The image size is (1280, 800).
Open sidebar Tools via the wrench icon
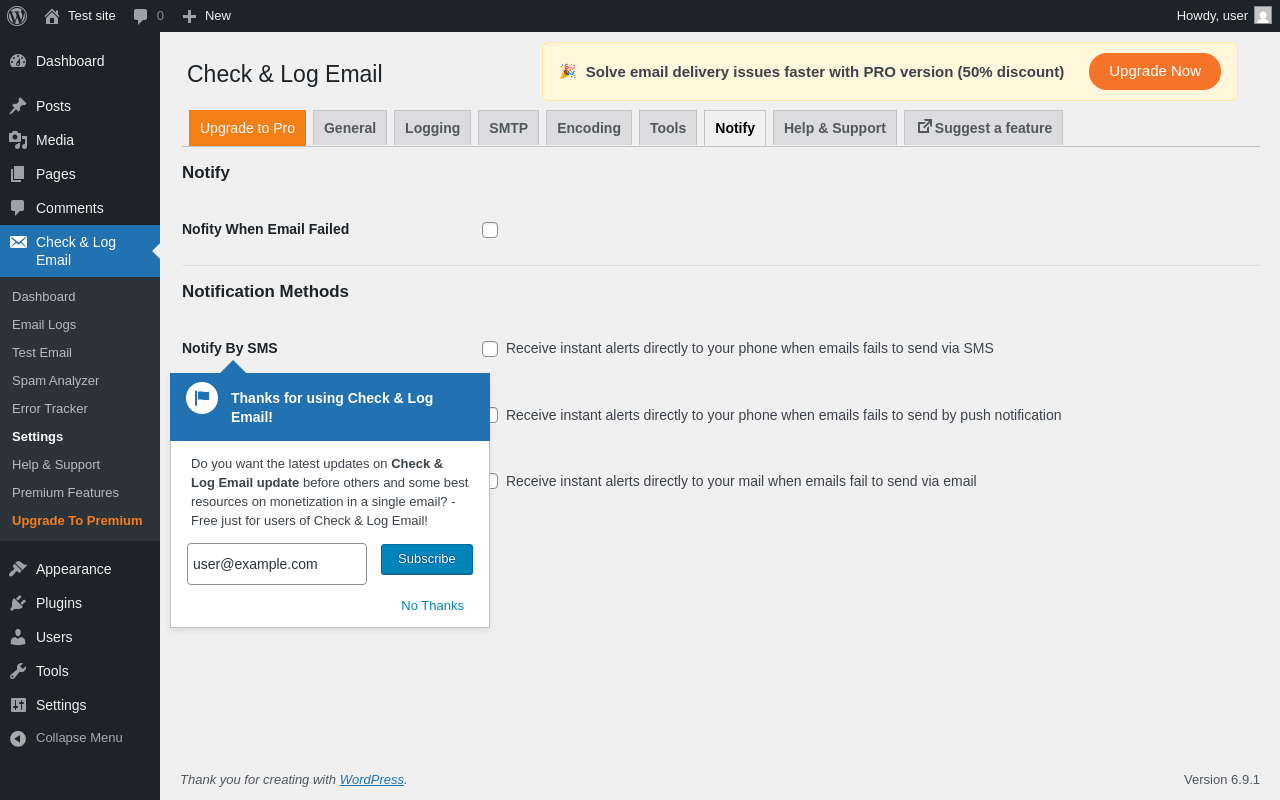18,671
